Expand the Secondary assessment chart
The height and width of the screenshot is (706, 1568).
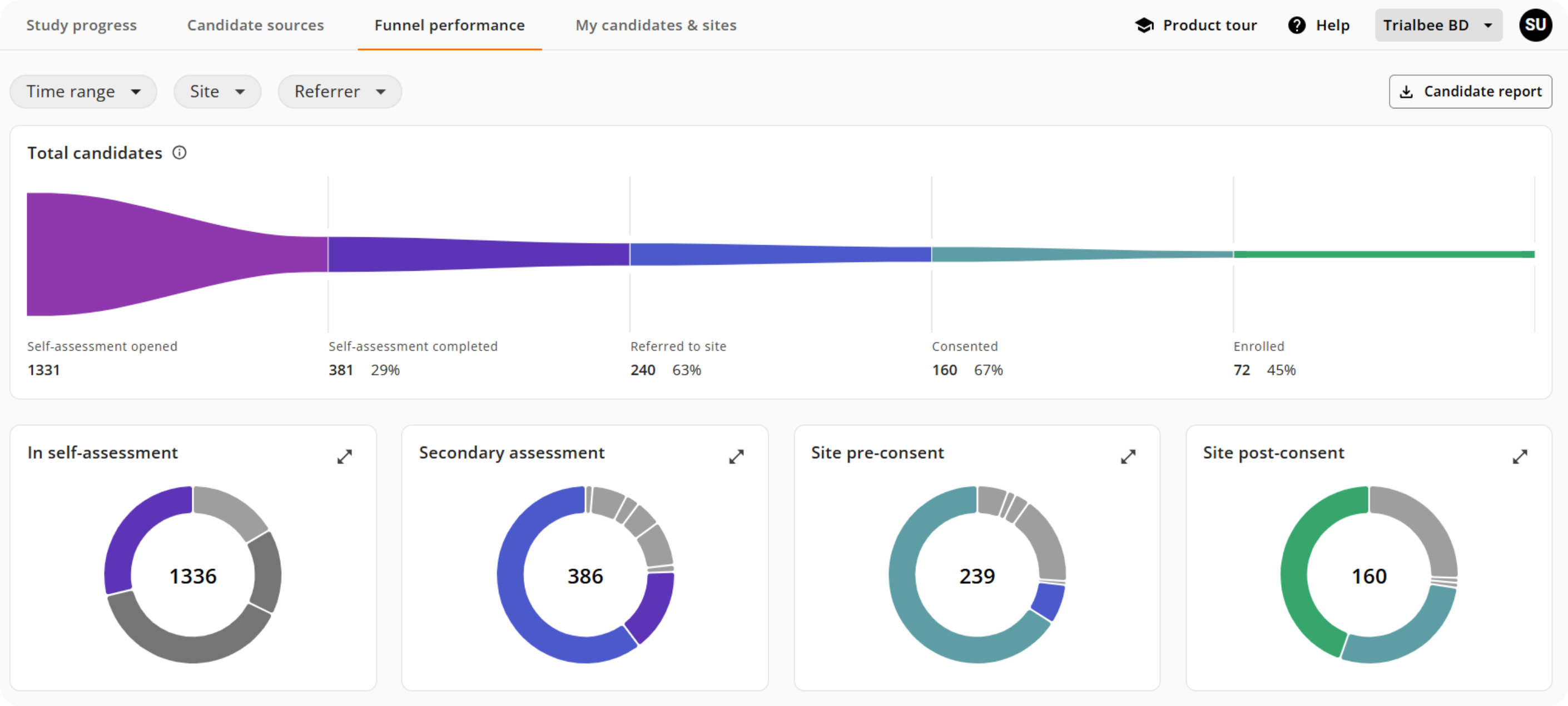pyautogui.click(x=736, y=456)
